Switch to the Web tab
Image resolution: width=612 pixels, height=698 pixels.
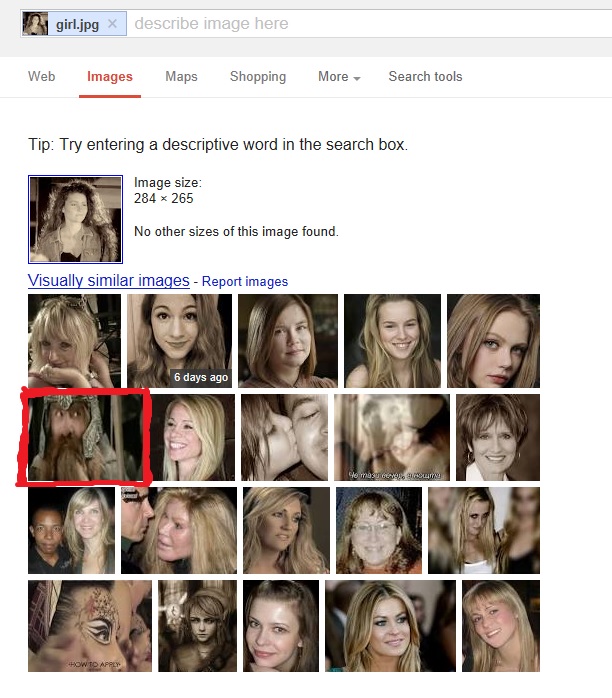click(x=42, y=76)
